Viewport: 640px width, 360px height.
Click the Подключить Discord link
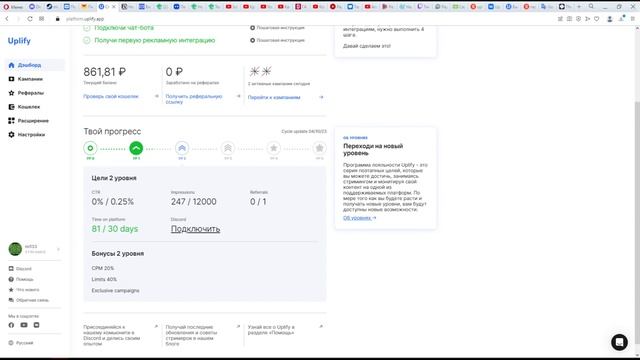tap(195, 229)
